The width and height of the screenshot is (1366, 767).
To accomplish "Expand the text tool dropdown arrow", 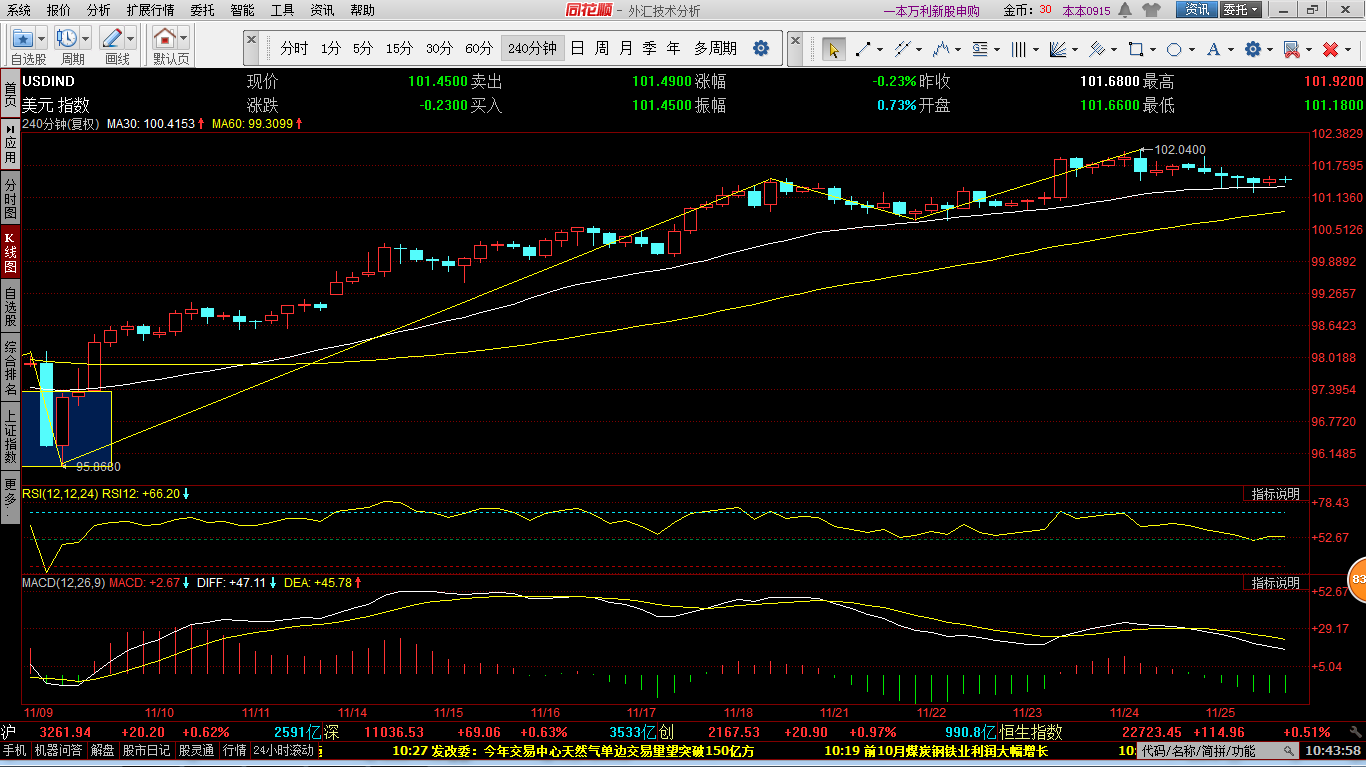I will 1231,49.
